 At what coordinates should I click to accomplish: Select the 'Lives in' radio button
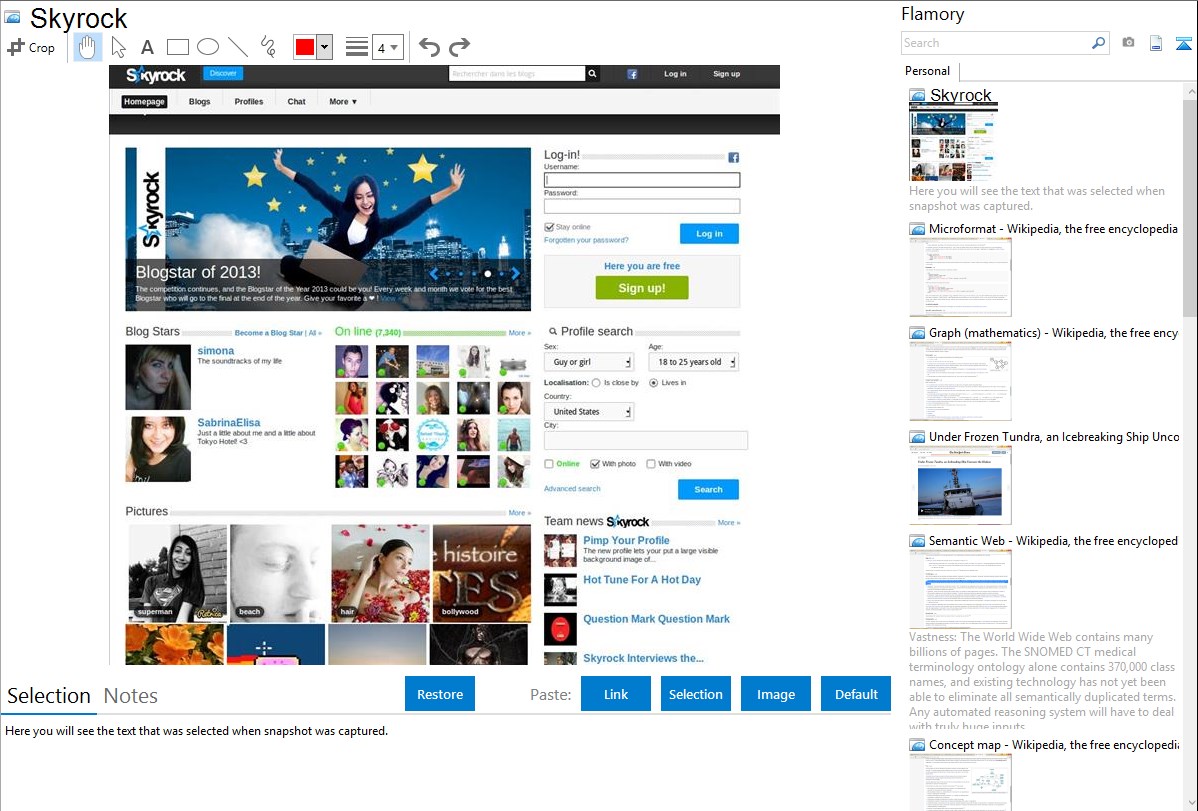click(653, 383)
